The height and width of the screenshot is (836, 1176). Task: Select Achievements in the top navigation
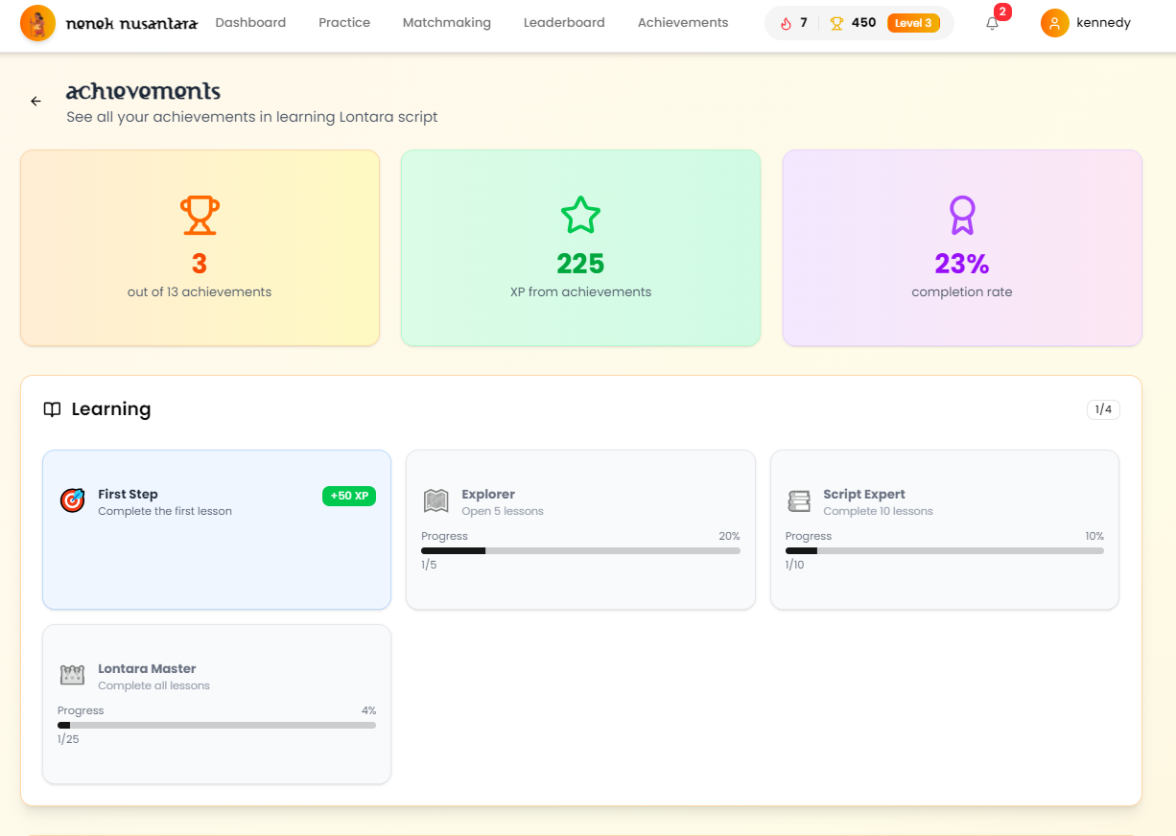tap(682, 22)
